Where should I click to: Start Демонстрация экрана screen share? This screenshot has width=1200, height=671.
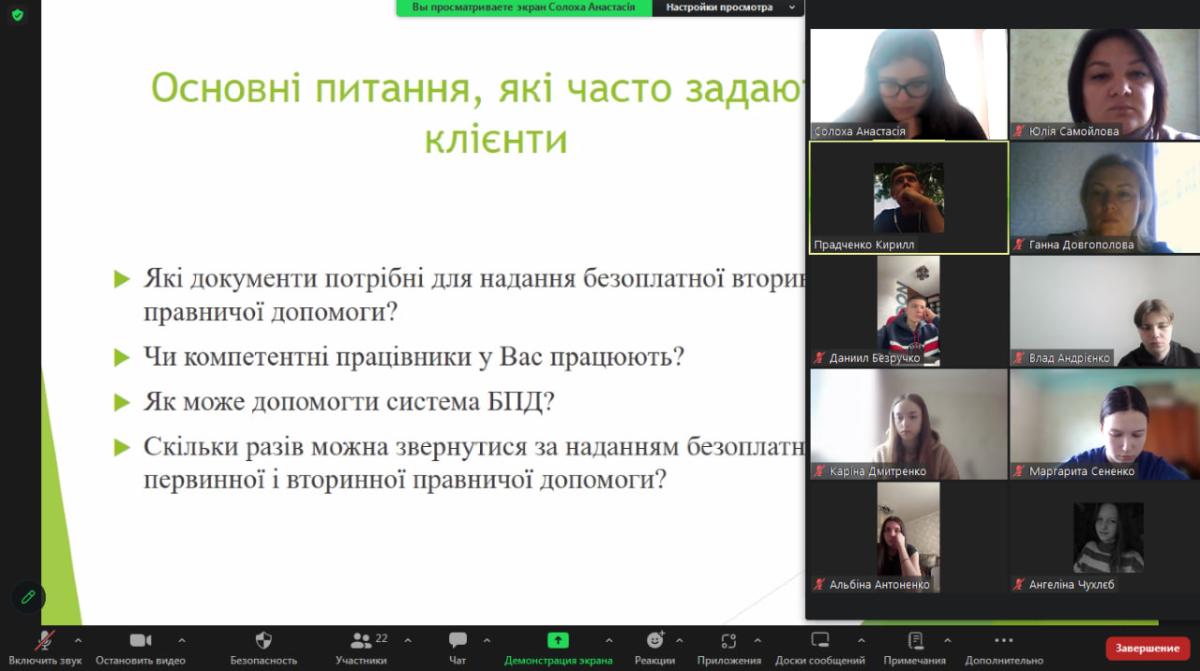[x=558, y=647]
